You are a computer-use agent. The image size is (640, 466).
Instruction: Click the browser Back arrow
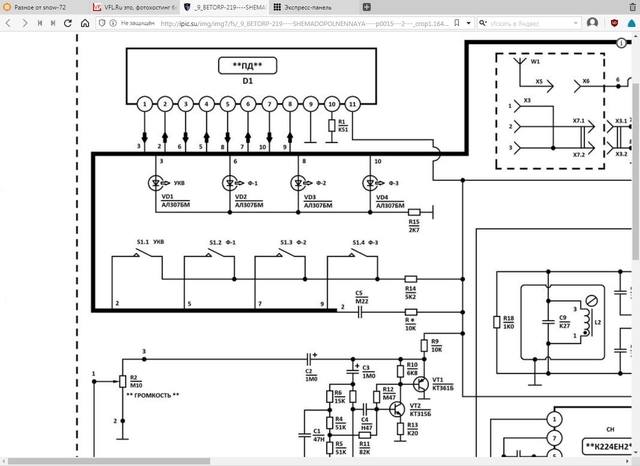pos(8,23)
